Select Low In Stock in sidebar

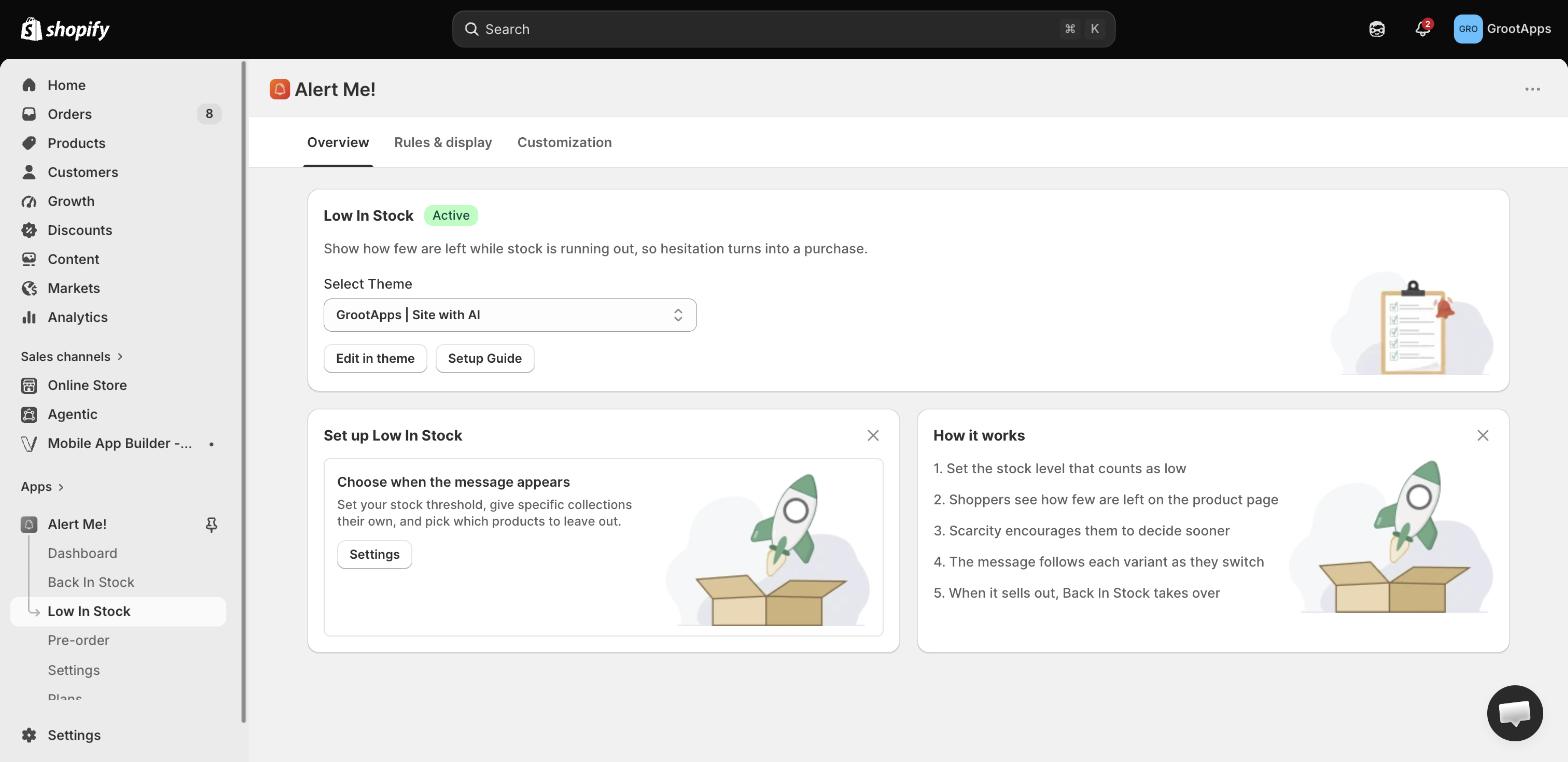(x=118, y=611)
